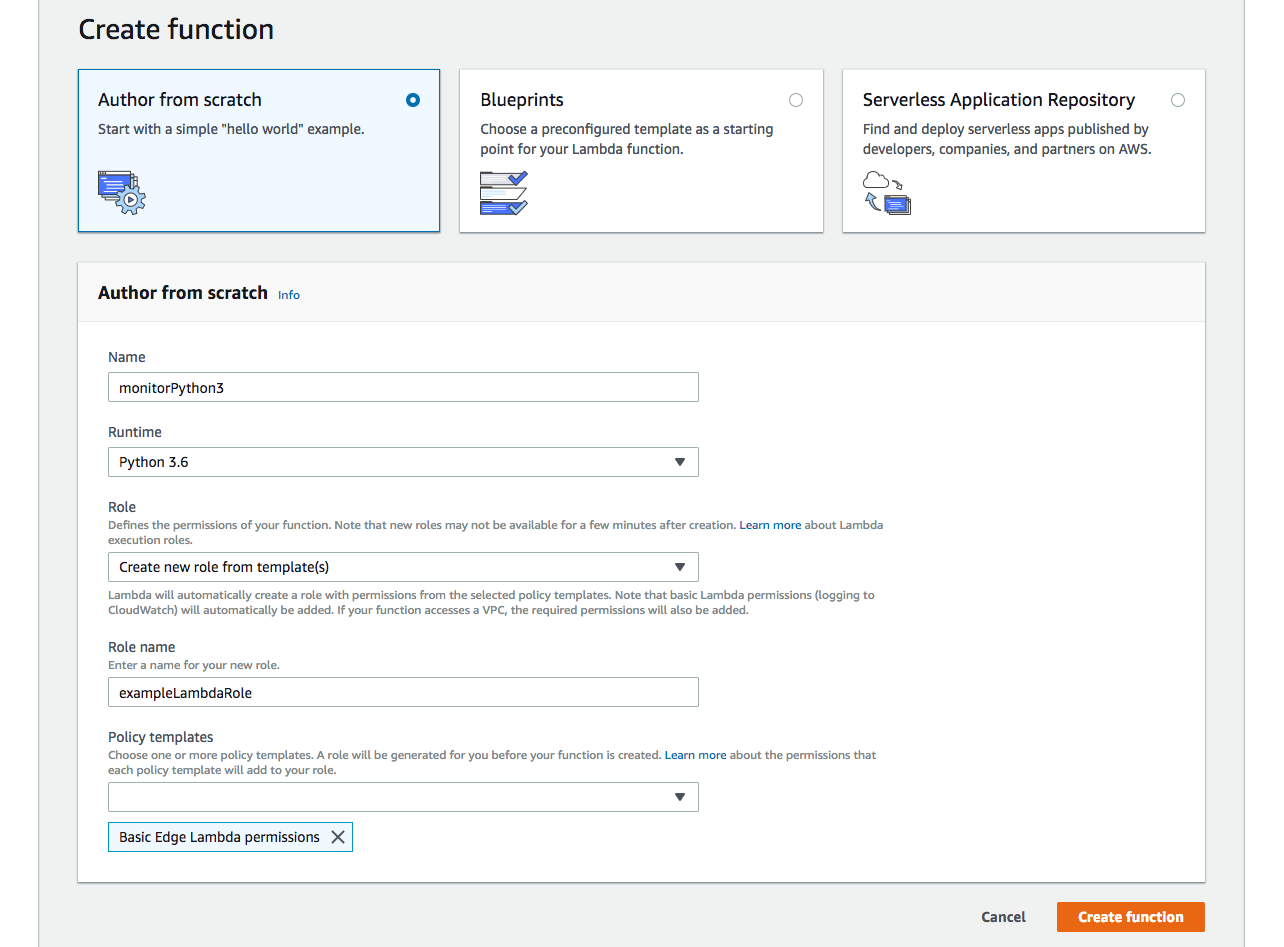Image resolution: width=1284 pixels, height=947 pixels.
Task: Select the Author from scratch radio button
Action: 413,100
